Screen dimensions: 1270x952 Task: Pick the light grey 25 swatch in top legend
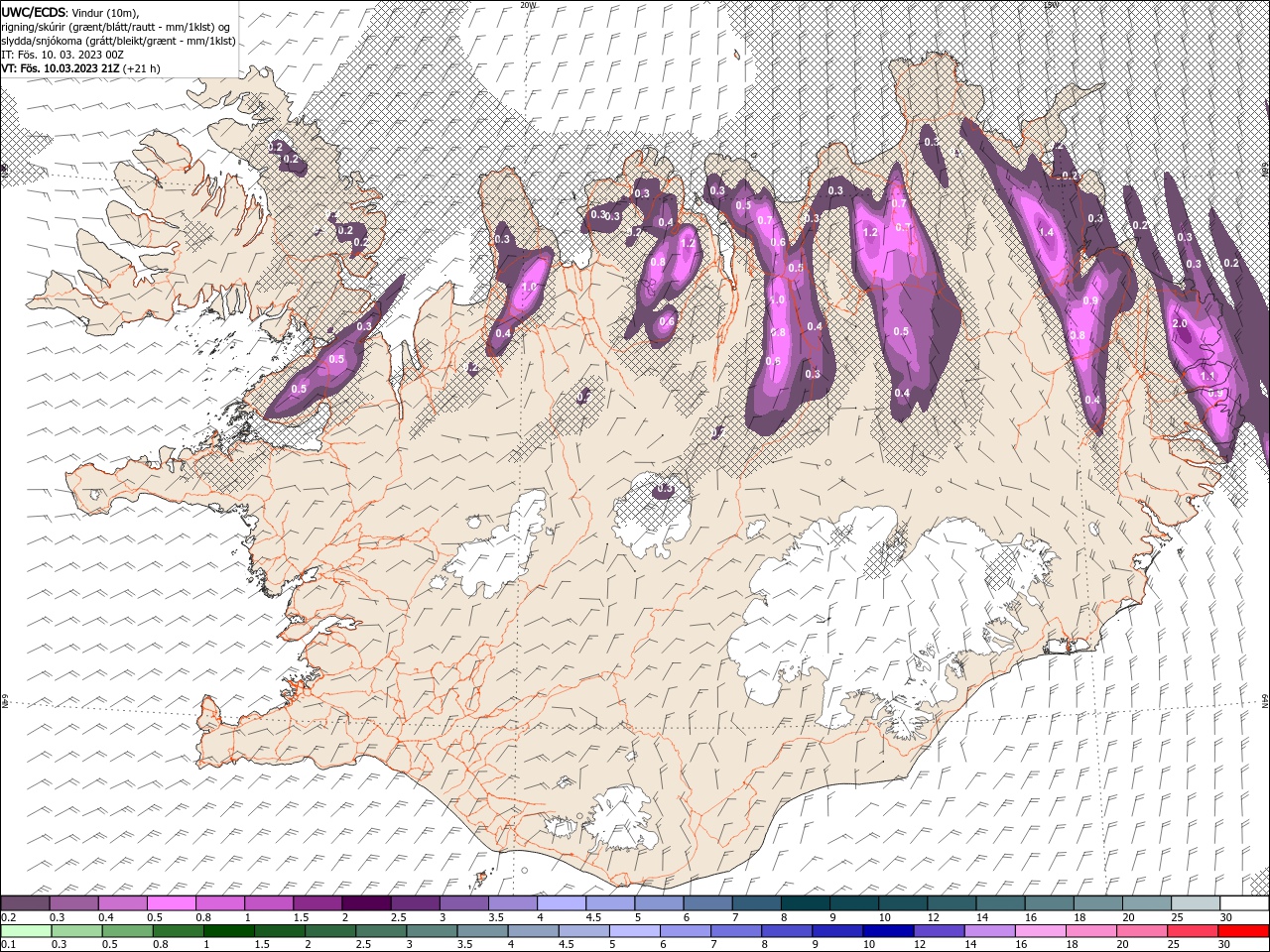(x=1196, y=903)
